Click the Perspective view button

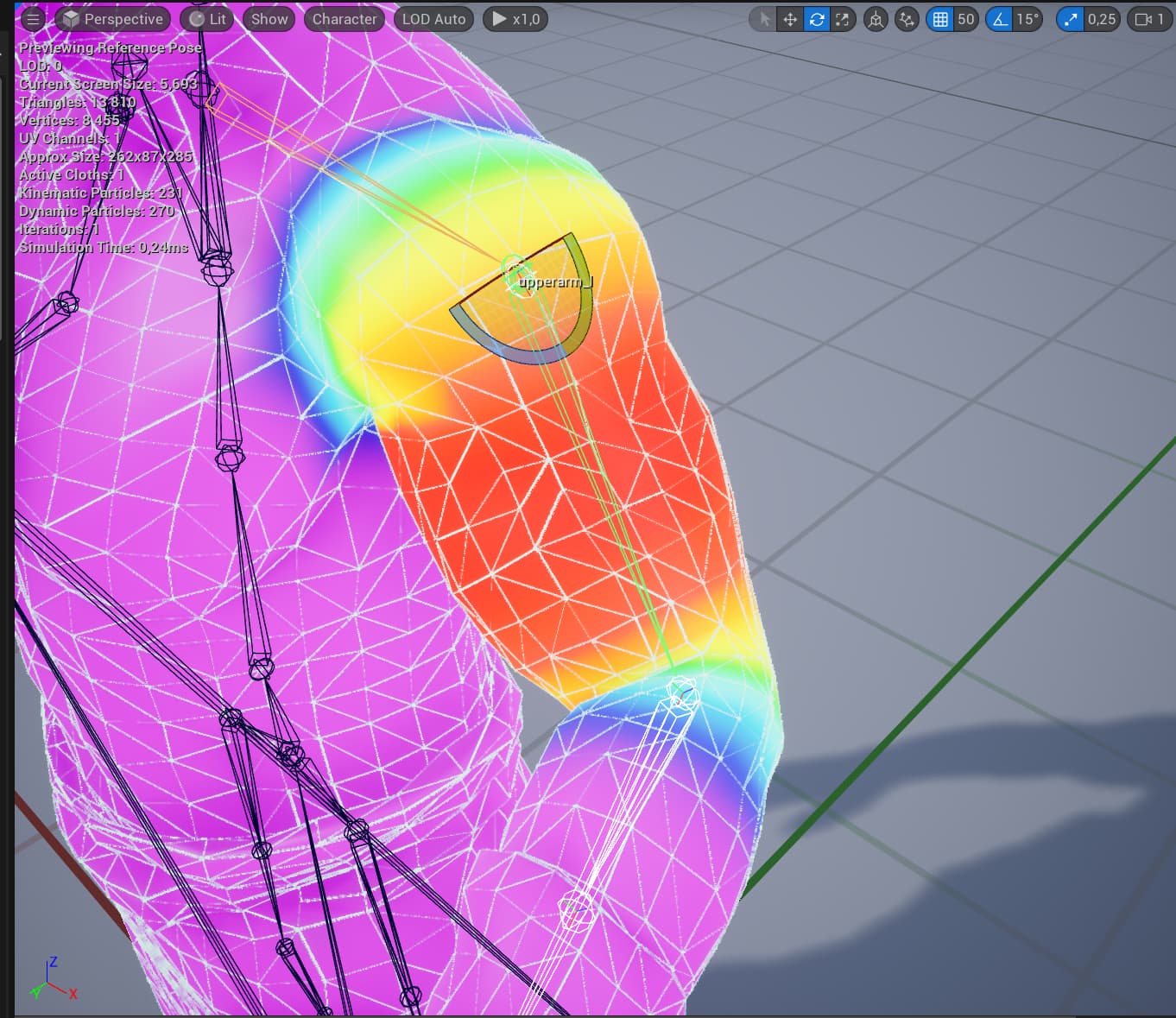pos(113,19)
